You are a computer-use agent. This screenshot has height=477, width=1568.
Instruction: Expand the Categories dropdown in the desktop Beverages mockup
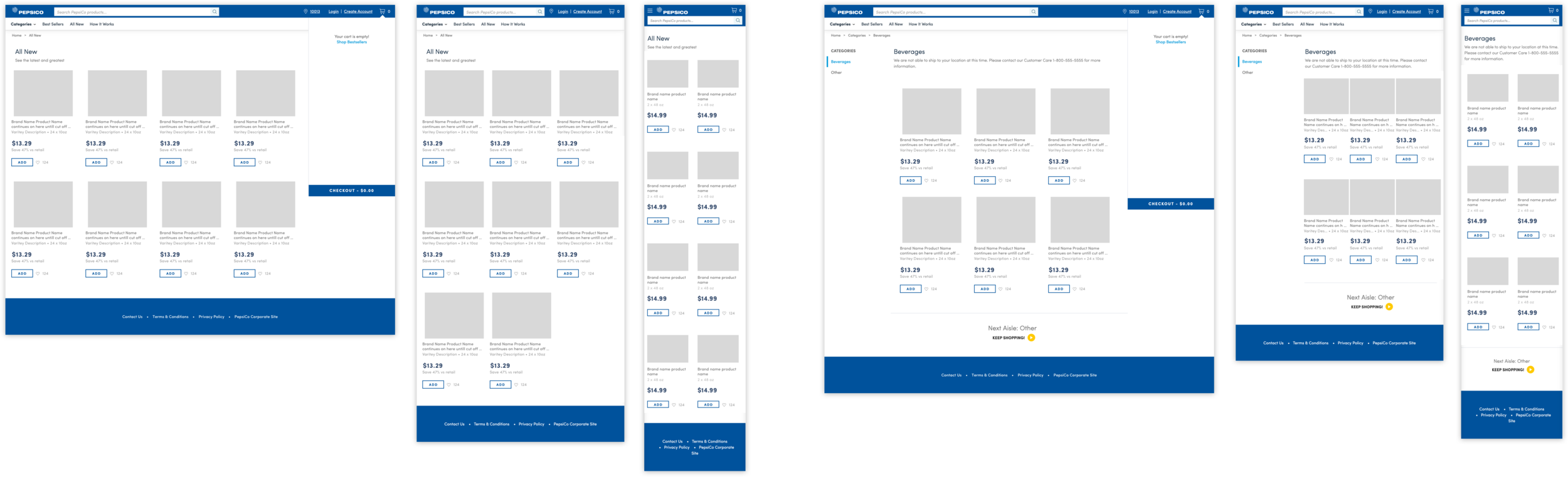click(842, 24)
